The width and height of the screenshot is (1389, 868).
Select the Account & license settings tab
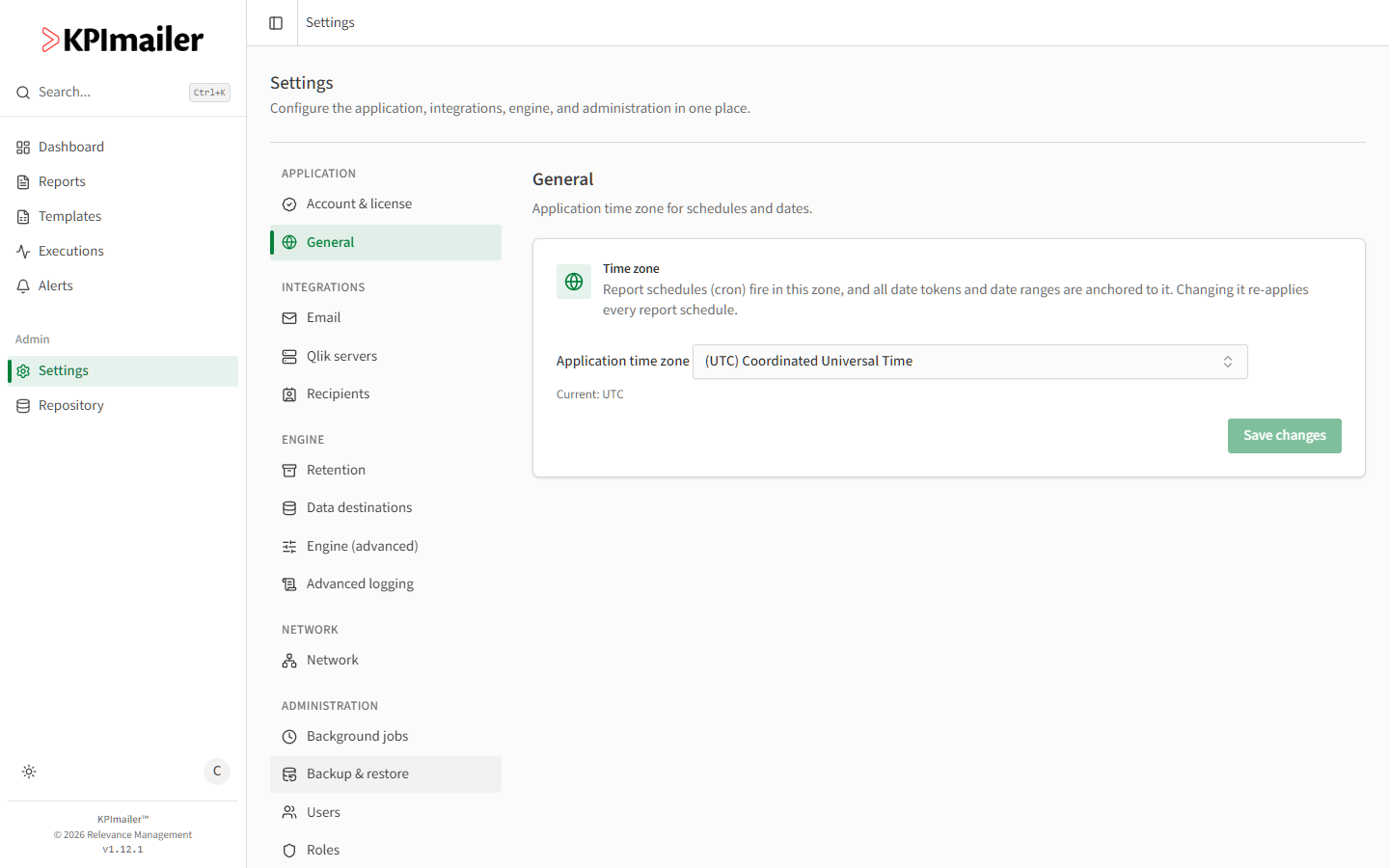click(x=386, y=204)
